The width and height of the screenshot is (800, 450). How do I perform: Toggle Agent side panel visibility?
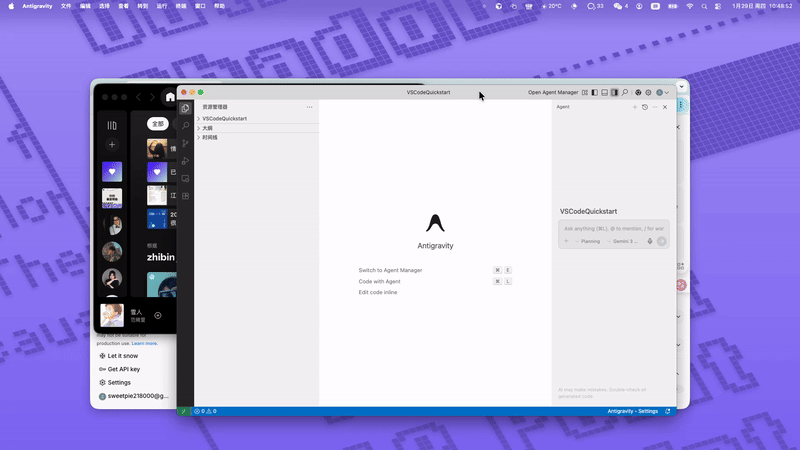tap(614, 92)
